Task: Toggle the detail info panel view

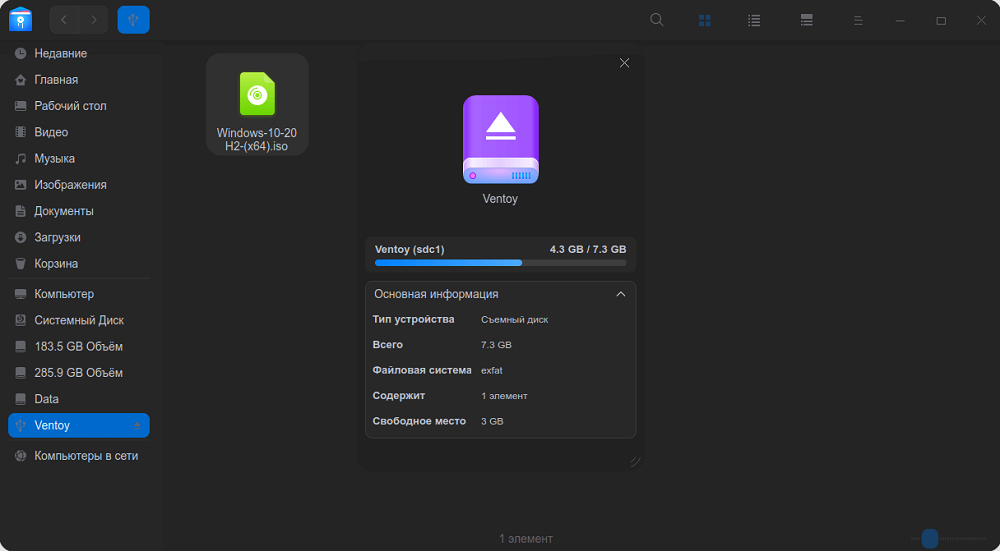Action: [806, 20]
